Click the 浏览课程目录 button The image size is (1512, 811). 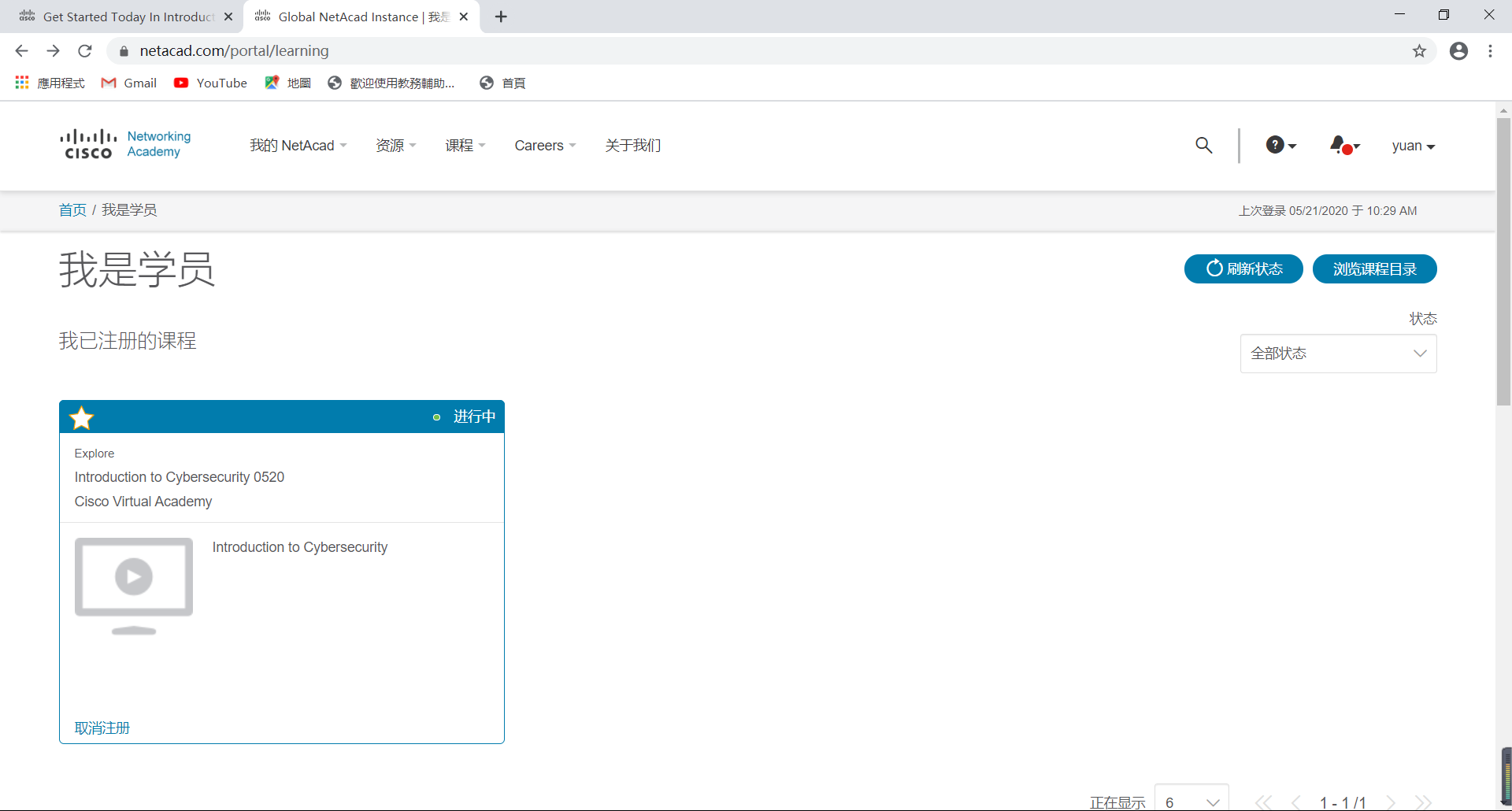pos(1374,269)
